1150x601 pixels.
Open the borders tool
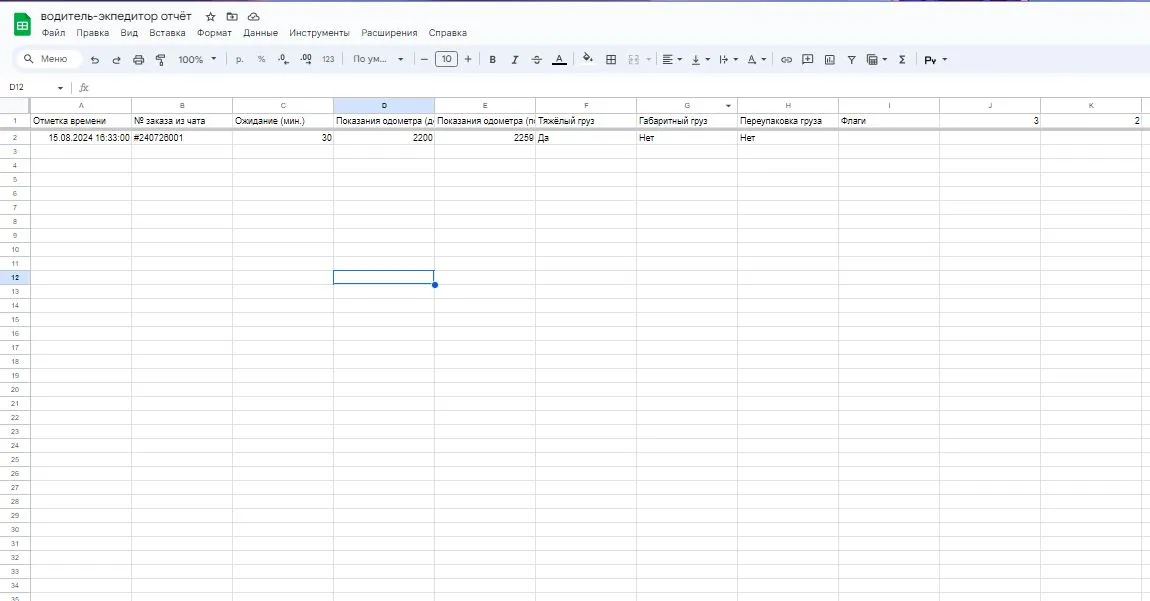(611, 60)
